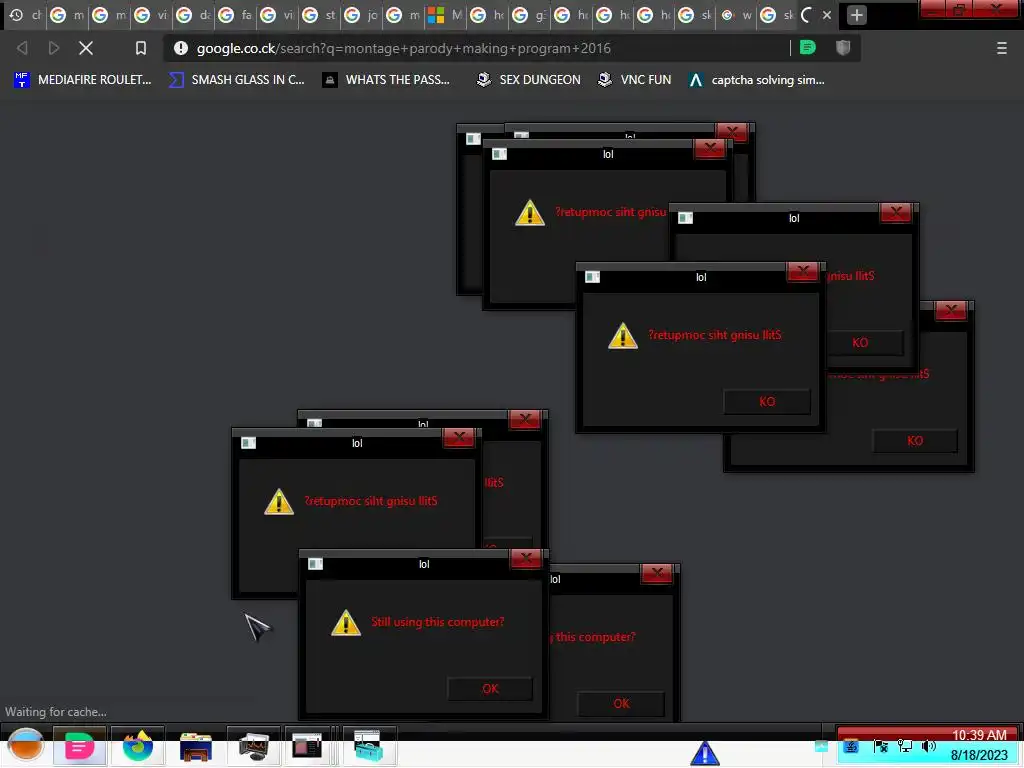The width and height of the screenshot is (1024, 768).
Task: Open the printer-like app icon on the taskbar
Action: coord(195,746)
